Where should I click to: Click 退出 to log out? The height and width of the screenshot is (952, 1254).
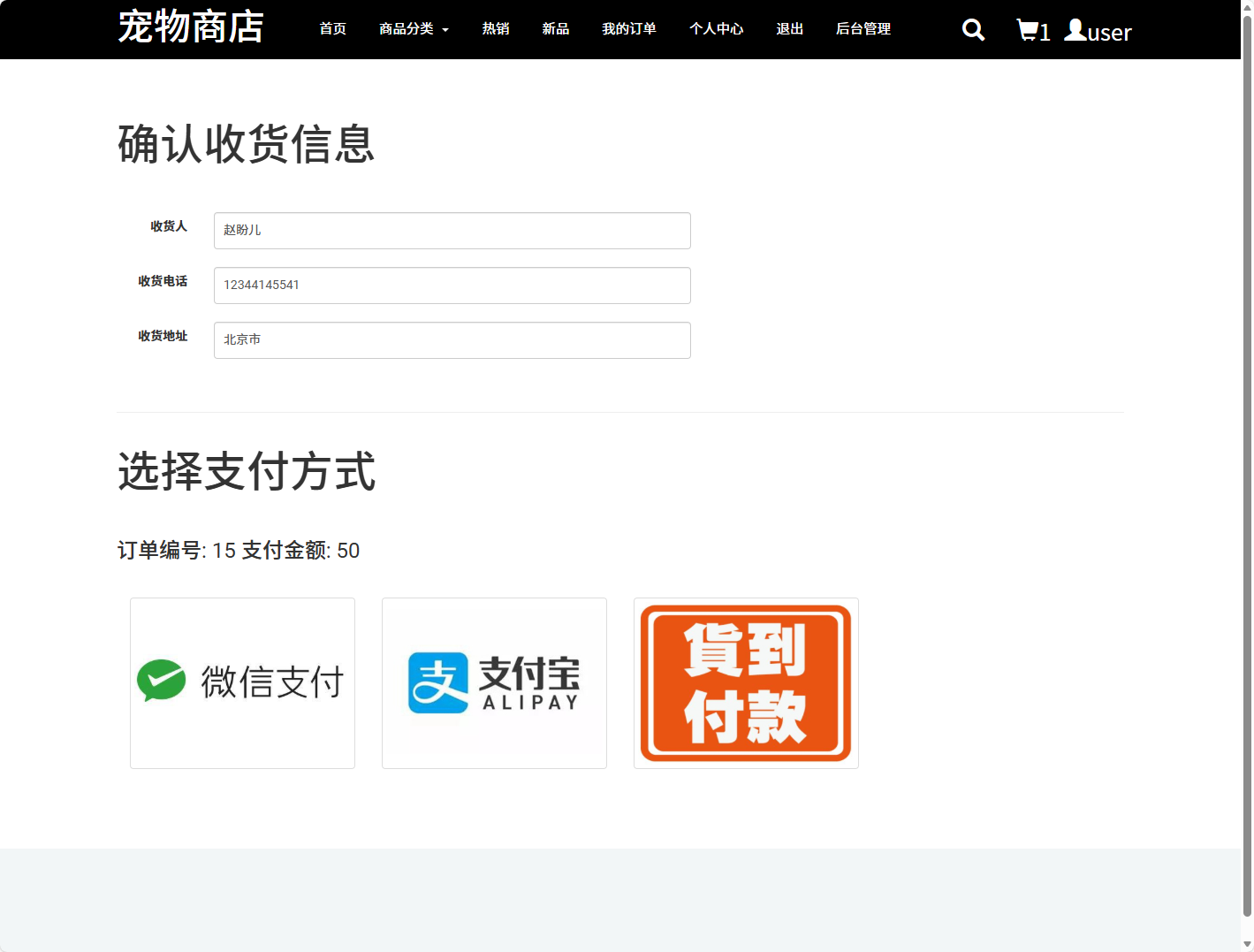789,29
